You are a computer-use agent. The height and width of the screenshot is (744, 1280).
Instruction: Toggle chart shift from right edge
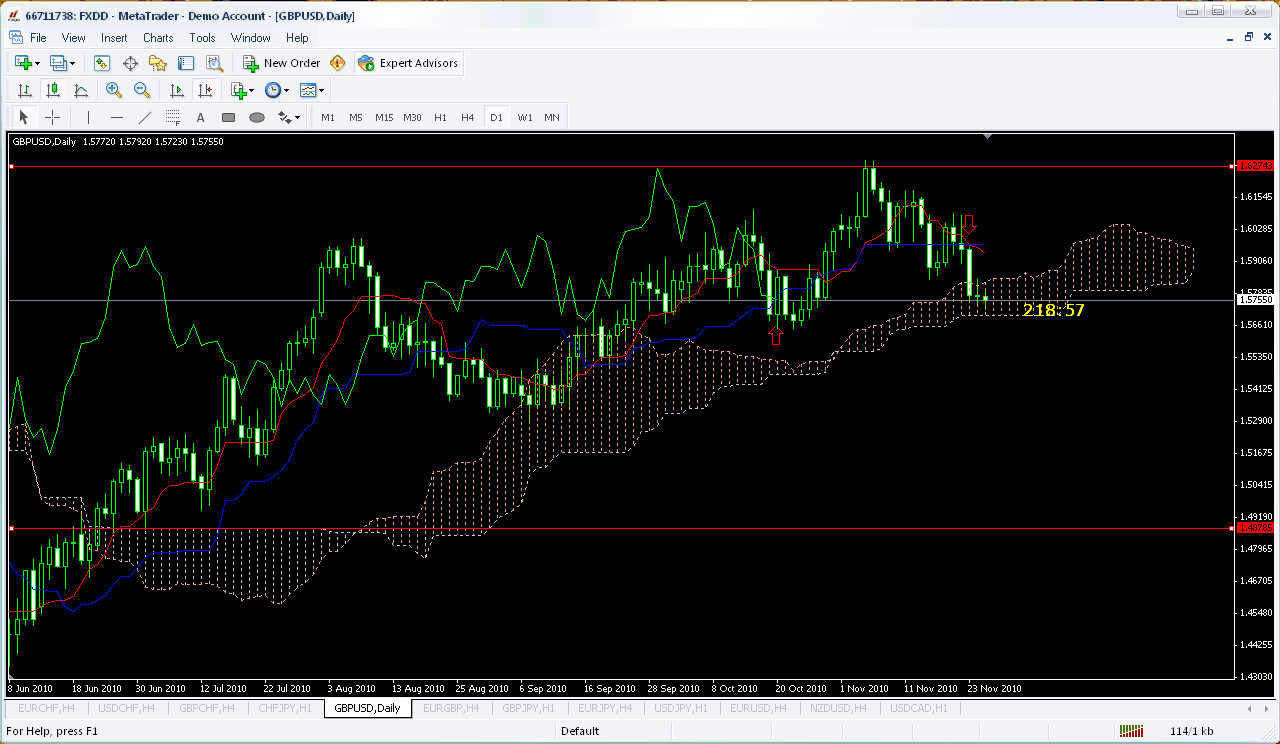click(x=205, y=90)
